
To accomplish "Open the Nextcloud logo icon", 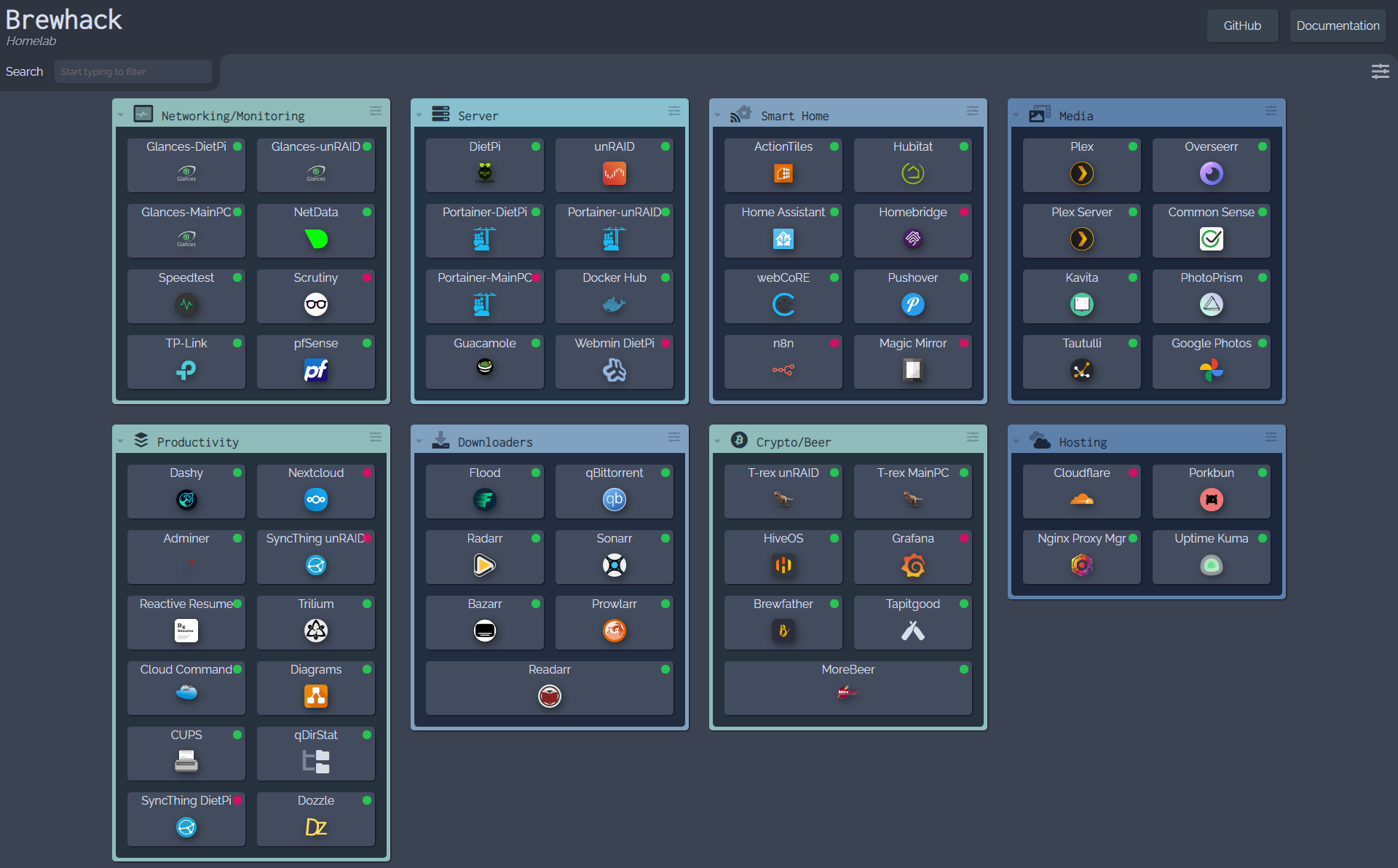I will (315, 500).
